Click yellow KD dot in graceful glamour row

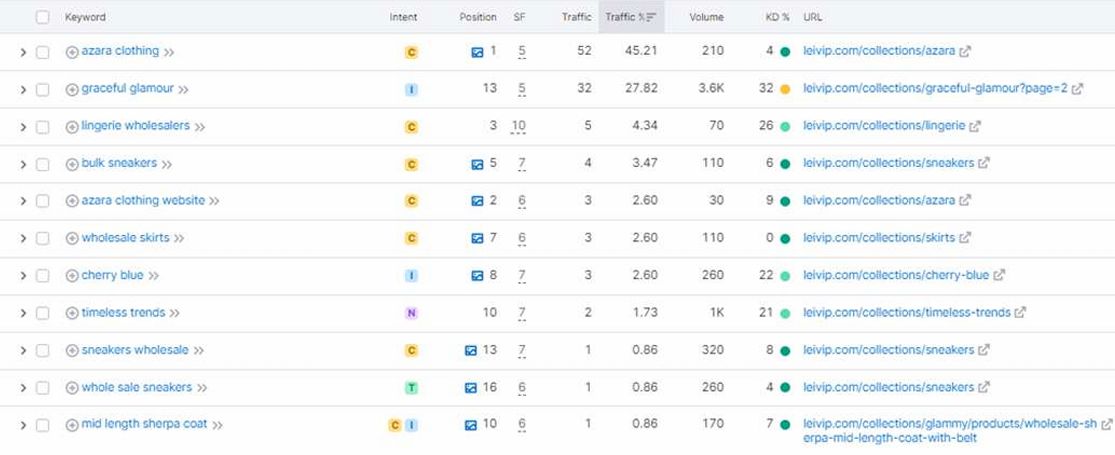[x=785, y=90]
